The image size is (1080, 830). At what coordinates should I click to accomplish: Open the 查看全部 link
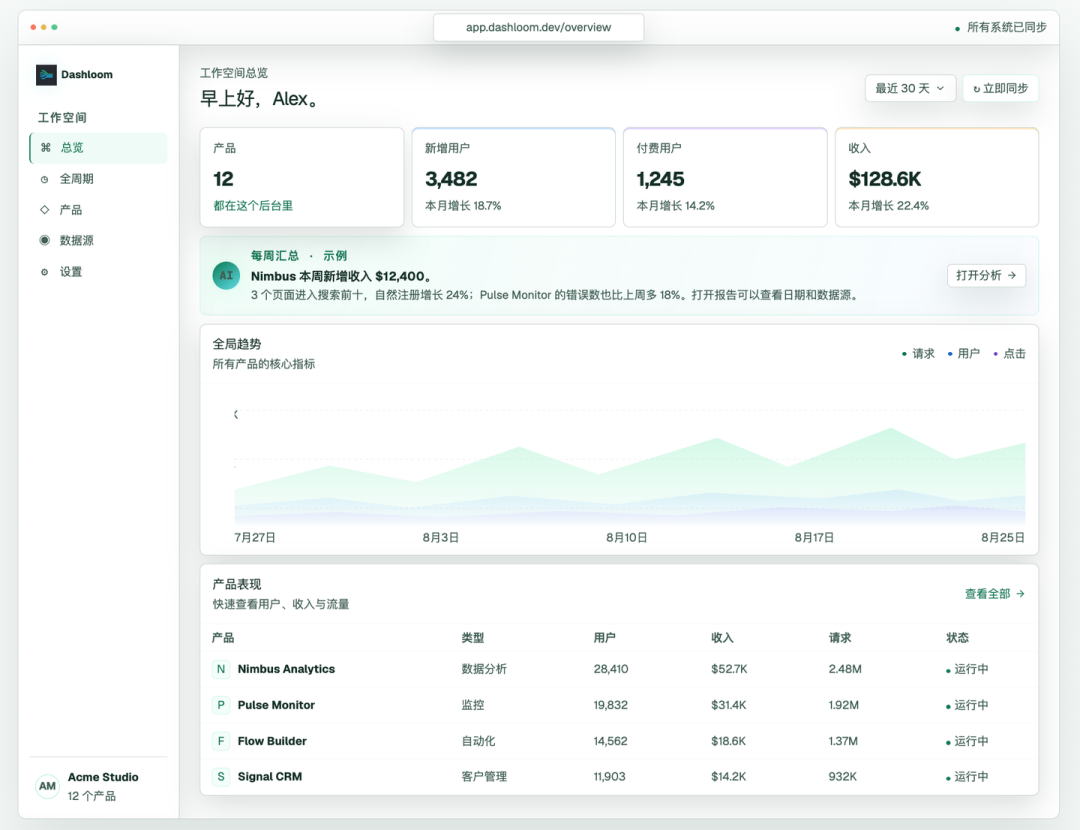[995, 594]
